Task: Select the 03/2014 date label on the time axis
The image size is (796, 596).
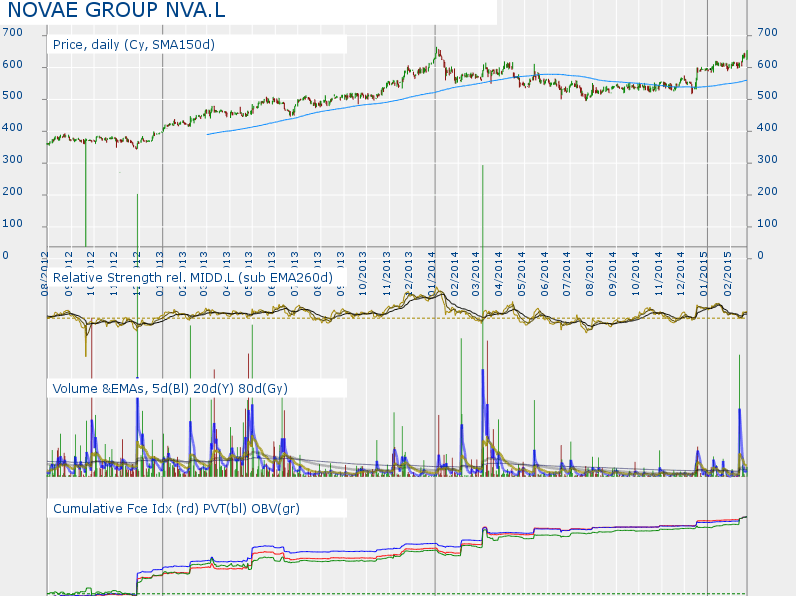Action: click(x=476, y=274)
